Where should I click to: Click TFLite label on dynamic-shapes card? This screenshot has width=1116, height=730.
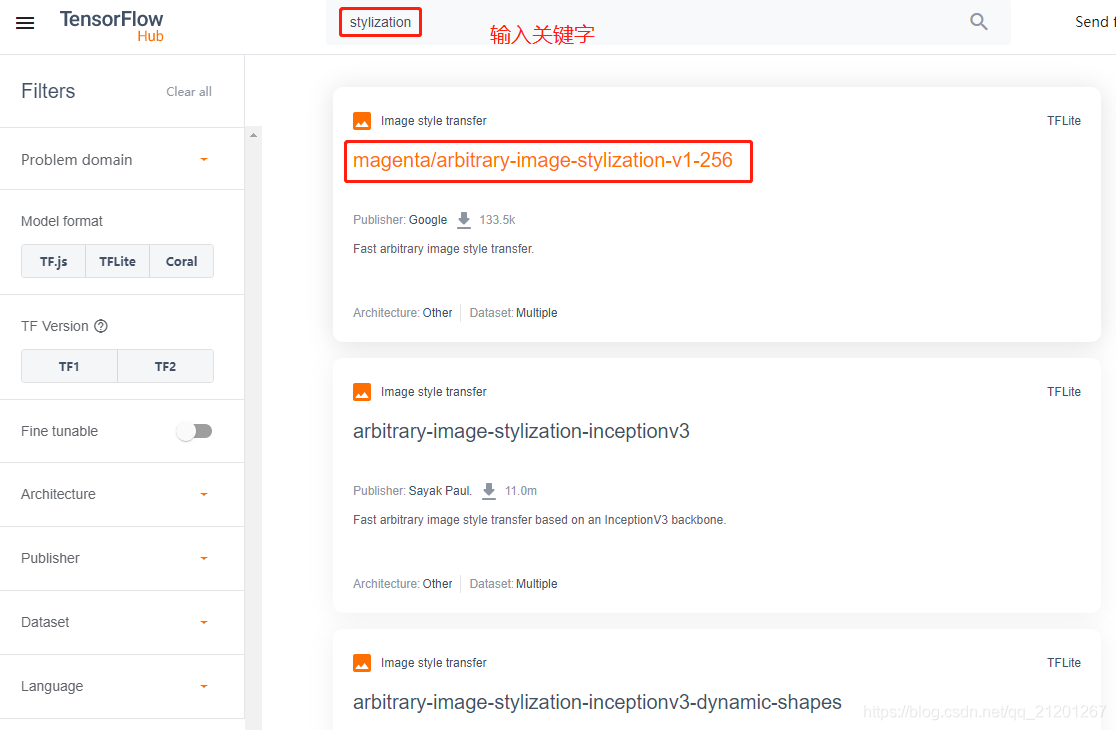[x=1063, y=663]
